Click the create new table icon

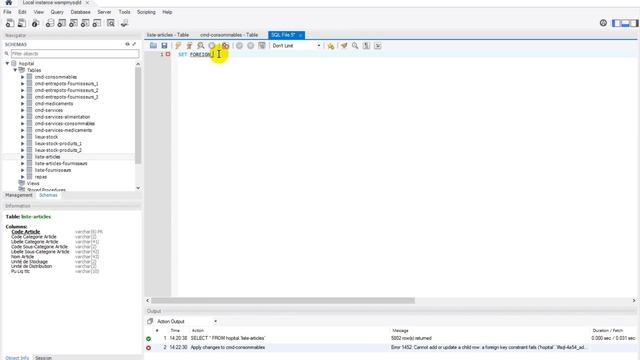point(61,23)
